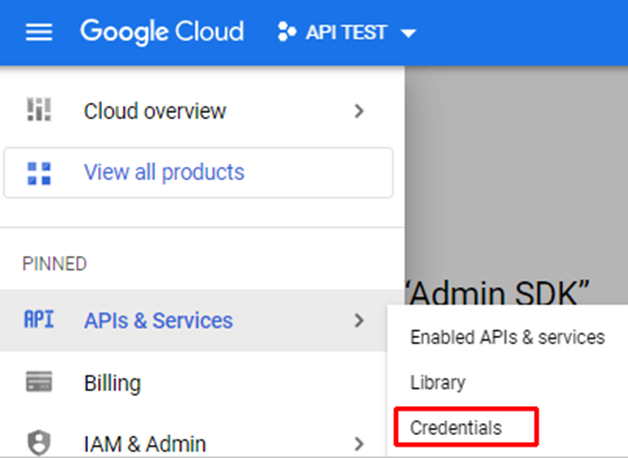Click the Billing credit card icon
Image resolution: width=628 pixels, height=458 pixels.
[38, 383]
